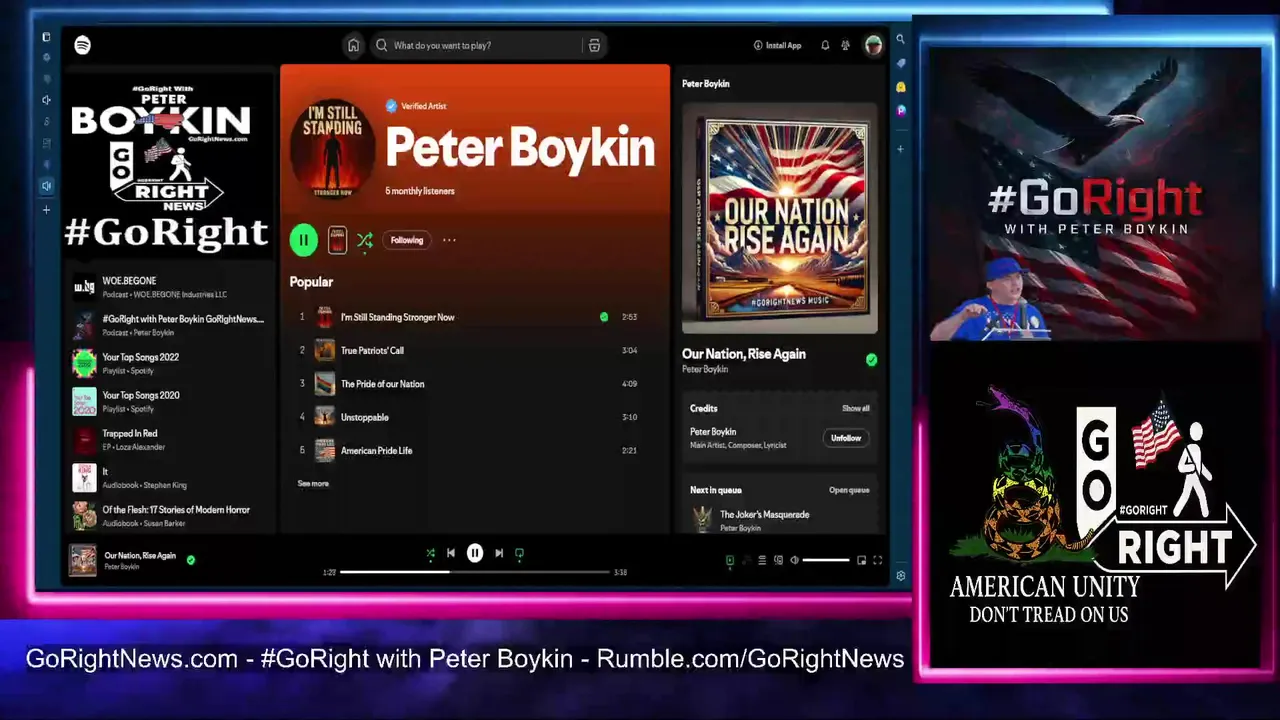Seek on the song progress bar

tap(475, 572)
